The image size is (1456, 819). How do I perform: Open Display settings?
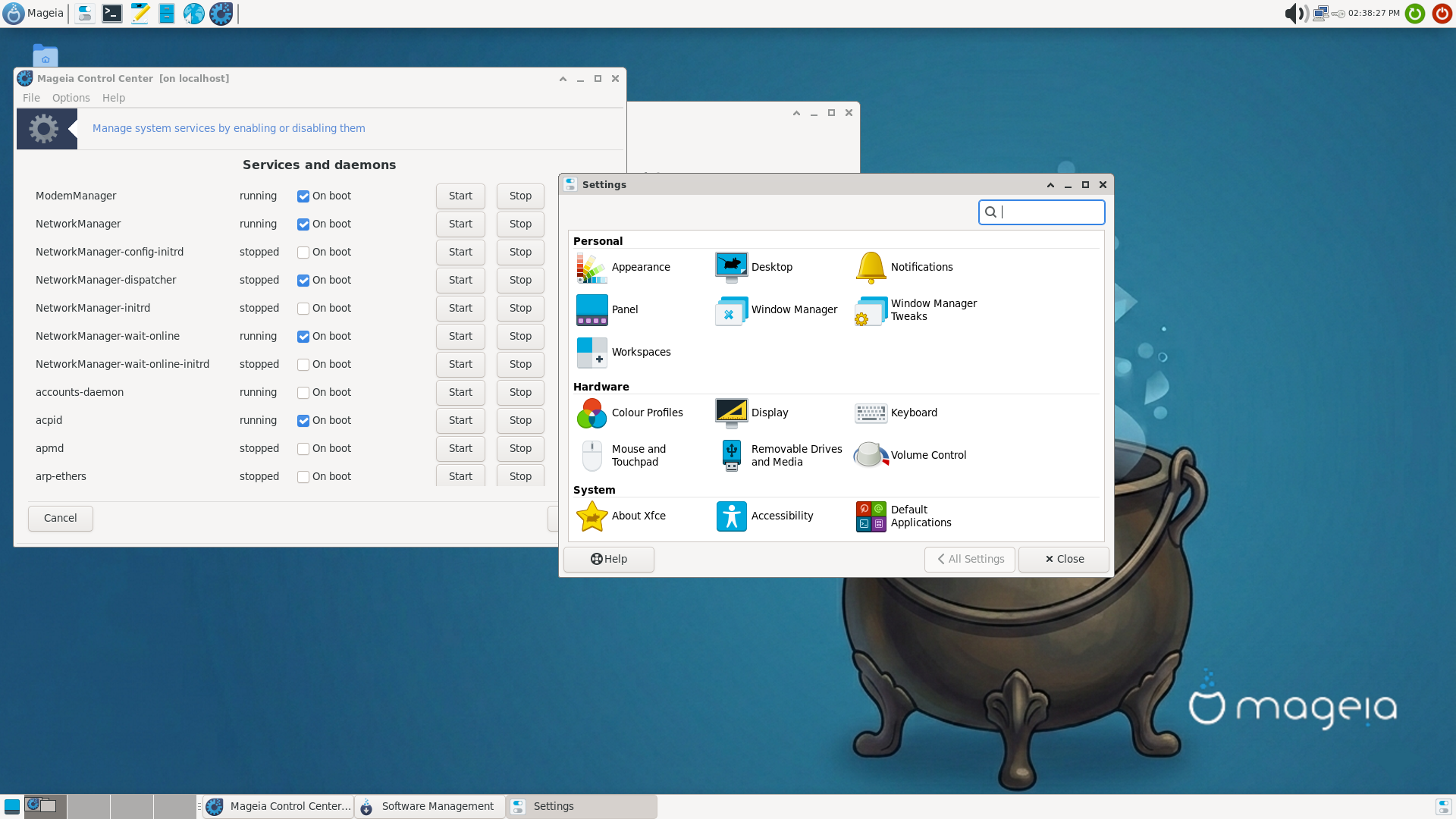pyautogui.click(x=752, y=413)
